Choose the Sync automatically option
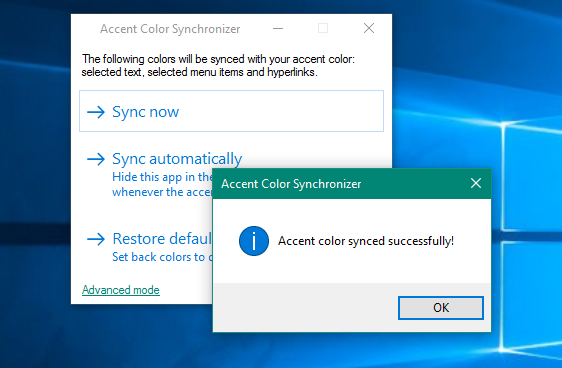The width and height of the screenshot is (562, 368). 177,159
